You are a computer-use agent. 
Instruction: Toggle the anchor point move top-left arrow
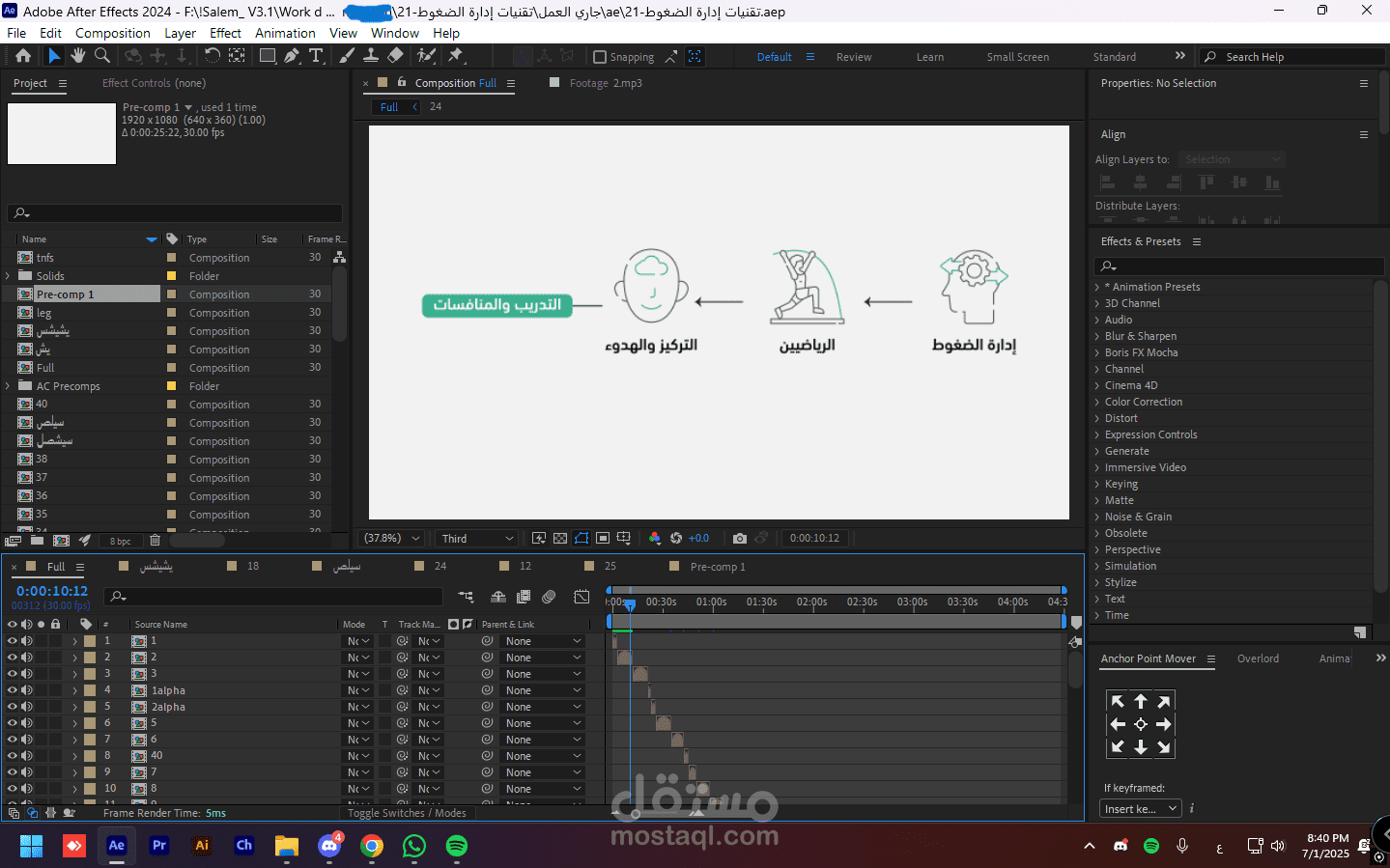(x=1118, y=702)
